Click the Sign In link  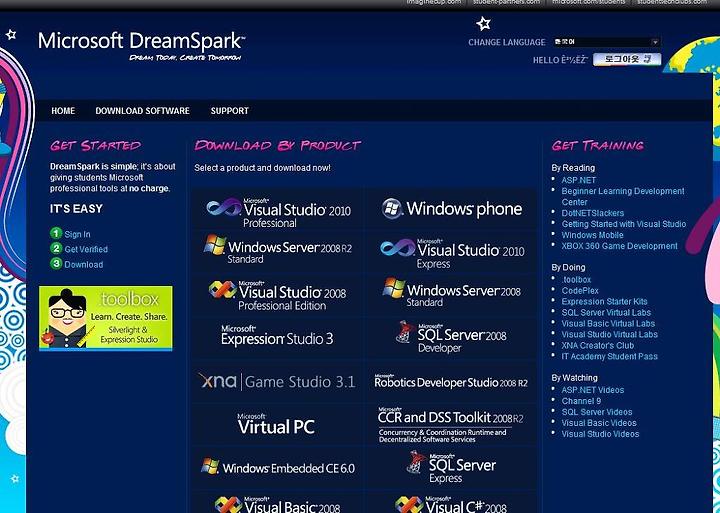click(x=77, y=234)
